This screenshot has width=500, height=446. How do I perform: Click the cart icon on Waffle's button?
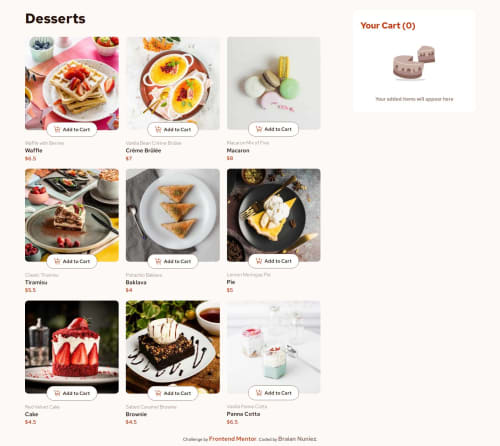tap(57, 129)
